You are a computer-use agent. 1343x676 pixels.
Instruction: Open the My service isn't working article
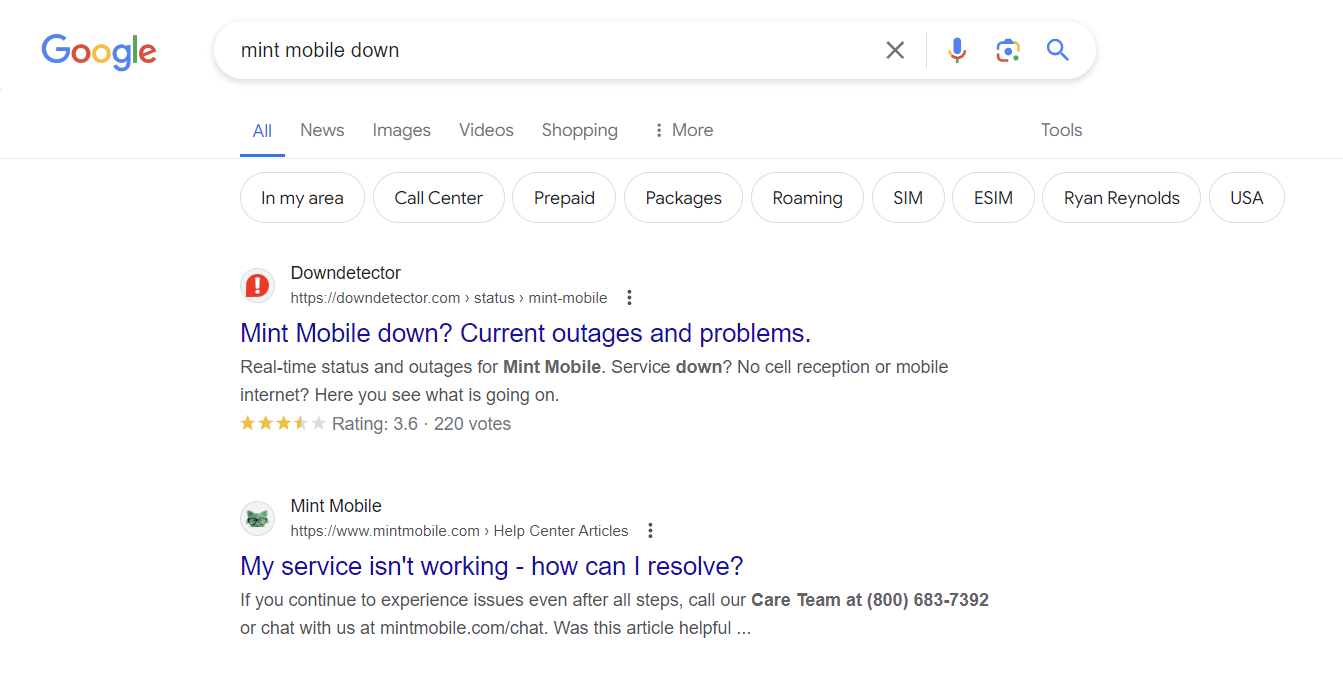tap(491, 566)
